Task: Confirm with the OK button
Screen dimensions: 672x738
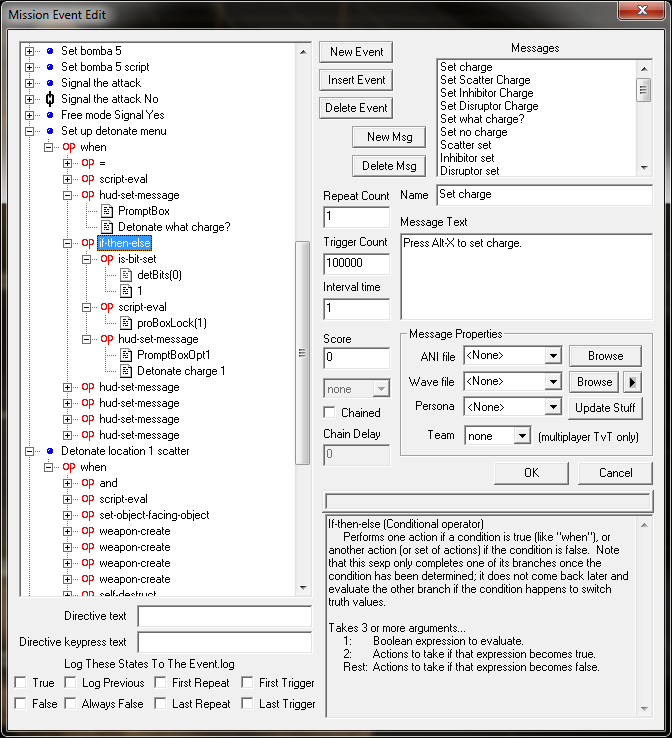Action: [x=531, y=473]
